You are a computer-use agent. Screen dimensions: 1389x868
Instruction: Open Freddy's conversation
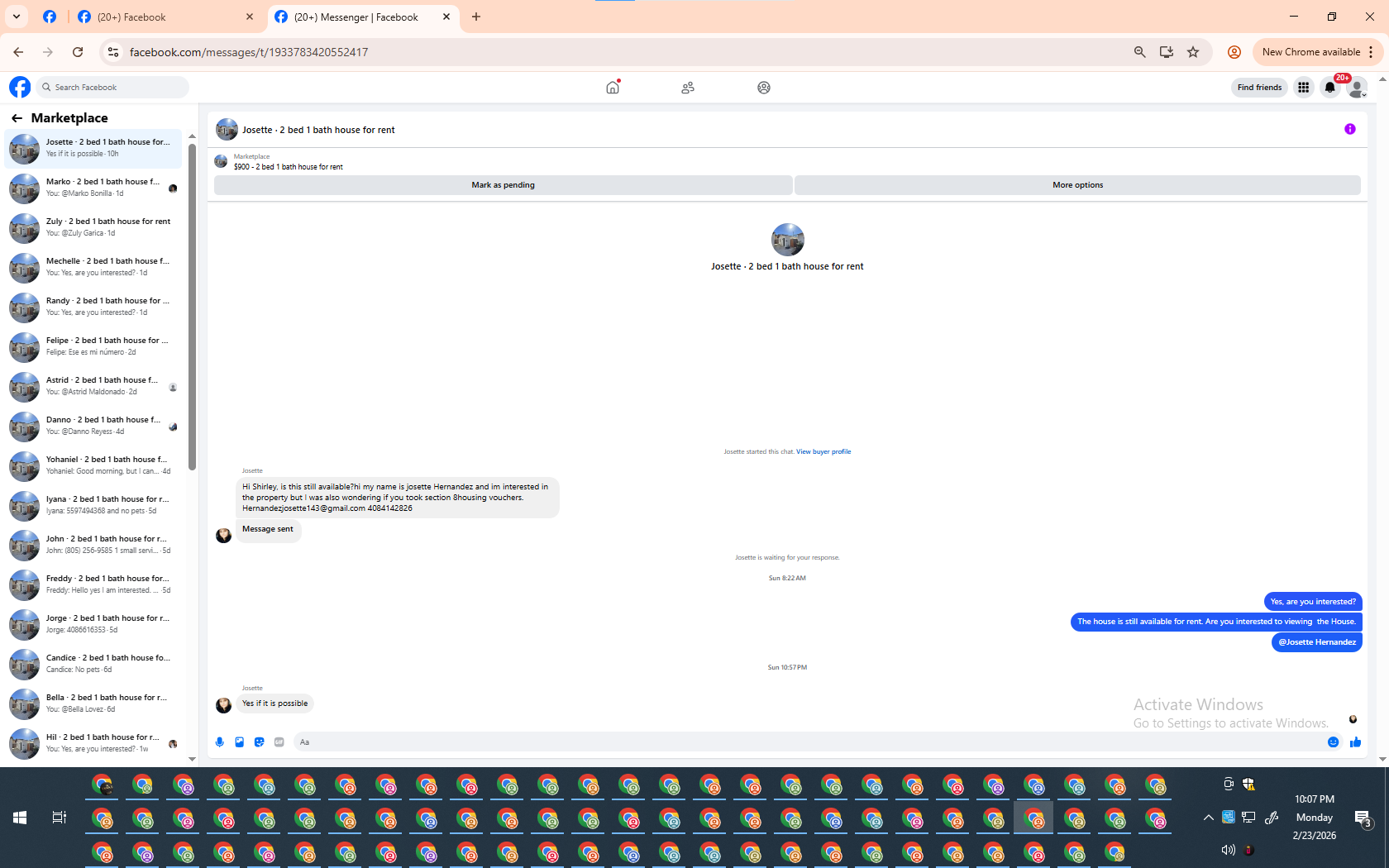[93, 584]
